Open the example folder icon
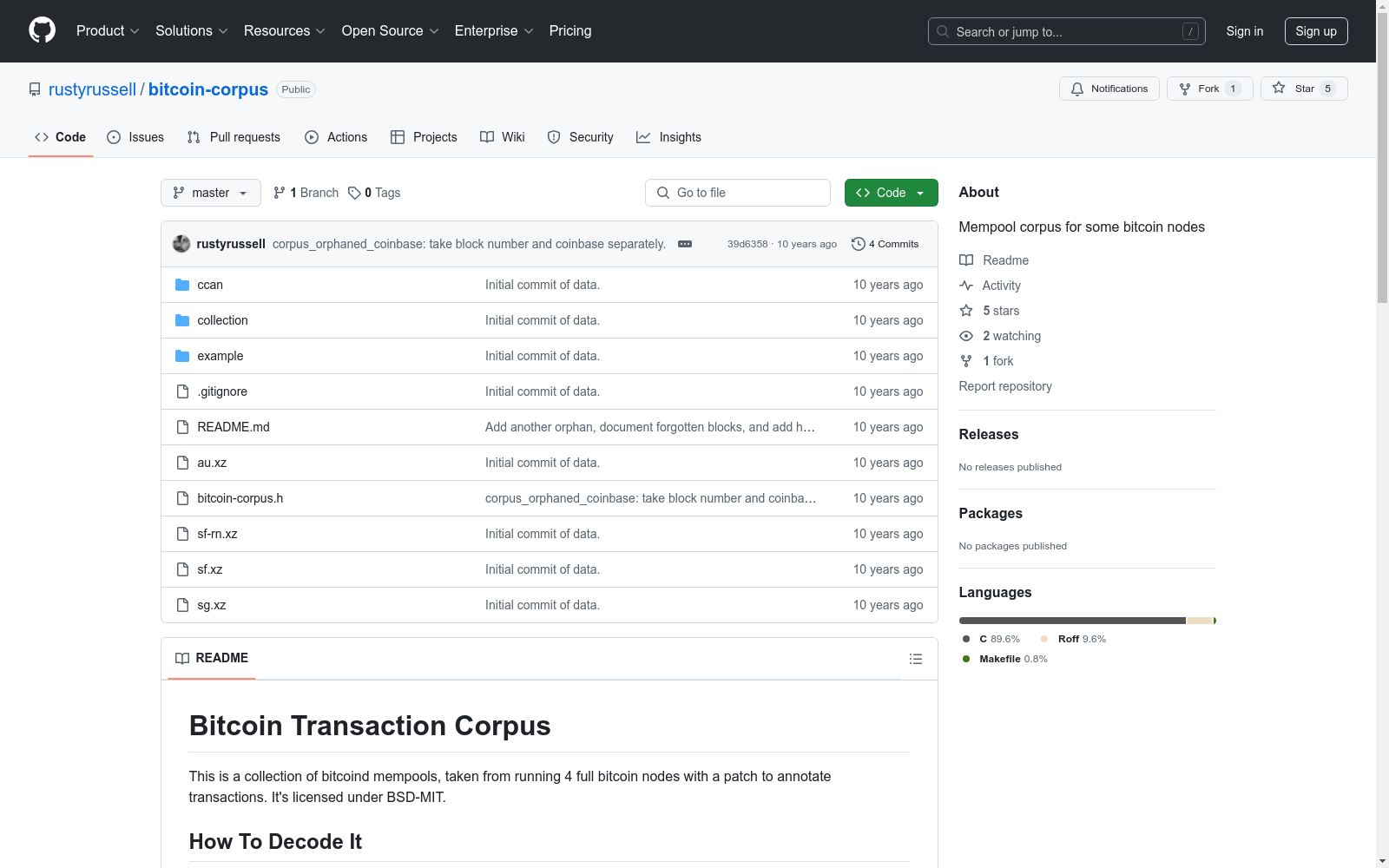The width and height of the screenshot is (1389, 868). [182, 356]
